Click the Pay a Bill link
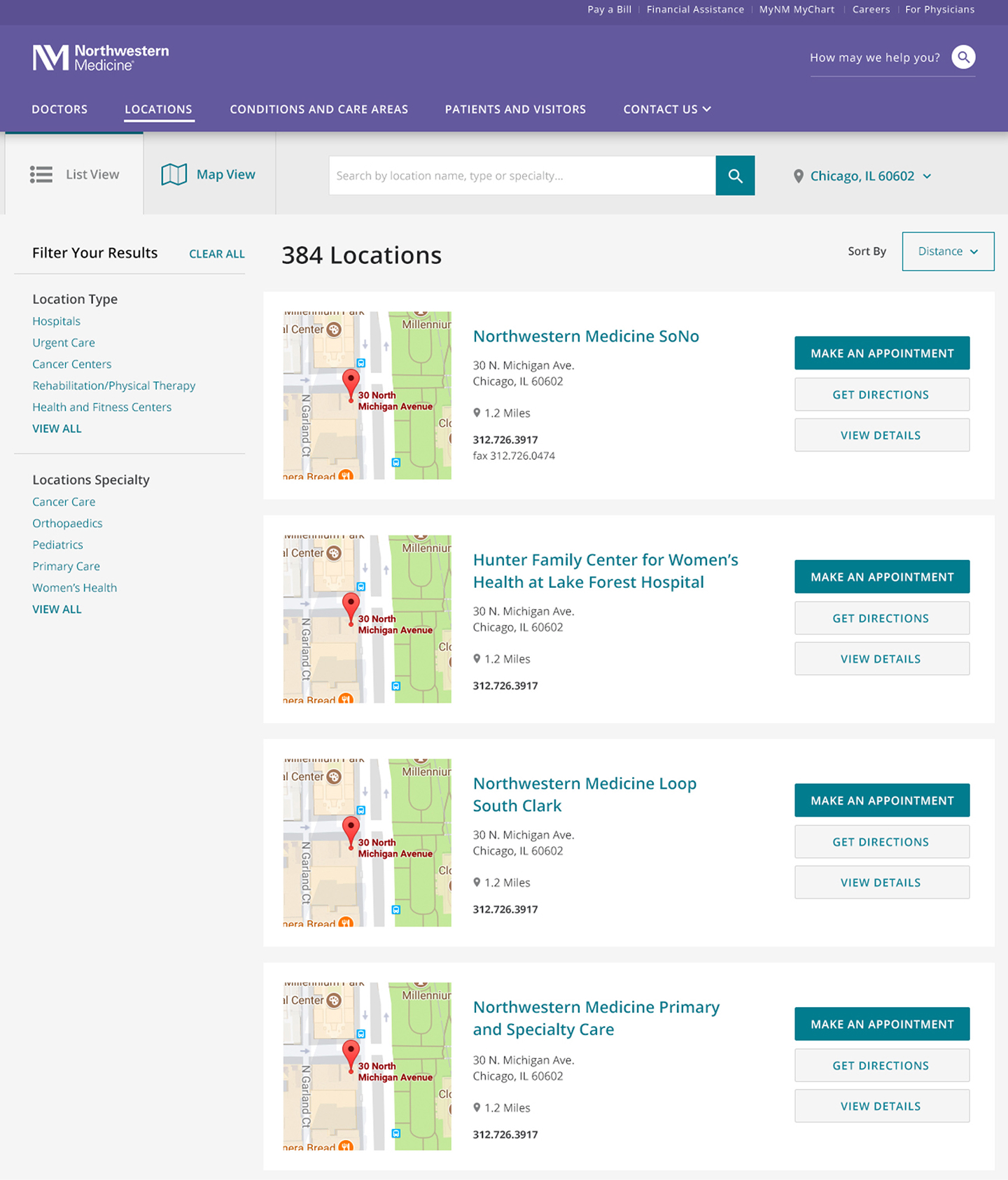Viewport: 1008px width, 1180px height. click(609, 10)
